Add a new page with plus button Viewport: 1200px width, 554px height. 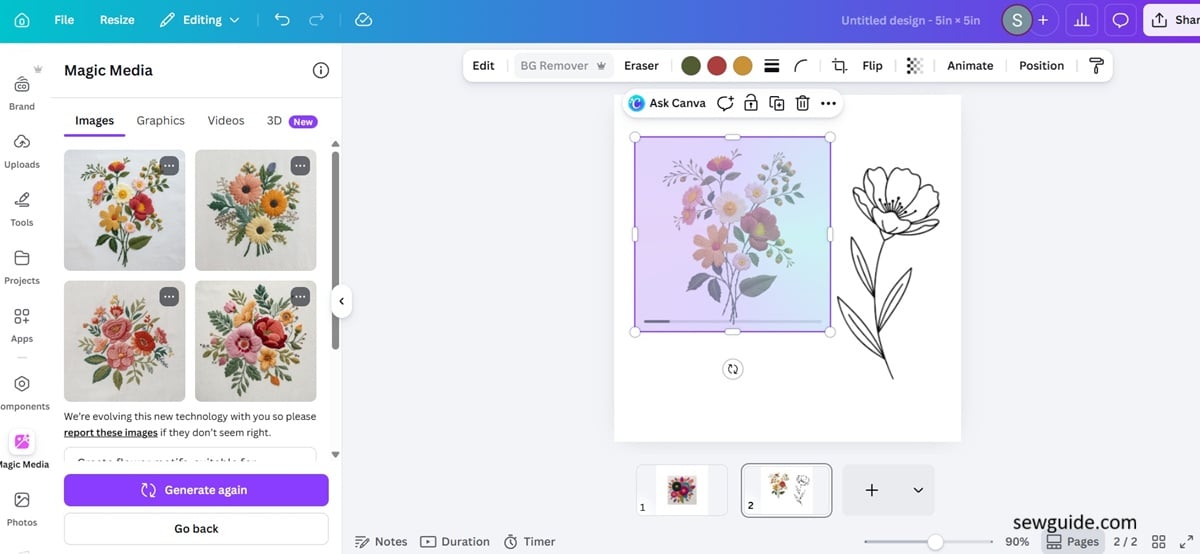coord(871,490)
